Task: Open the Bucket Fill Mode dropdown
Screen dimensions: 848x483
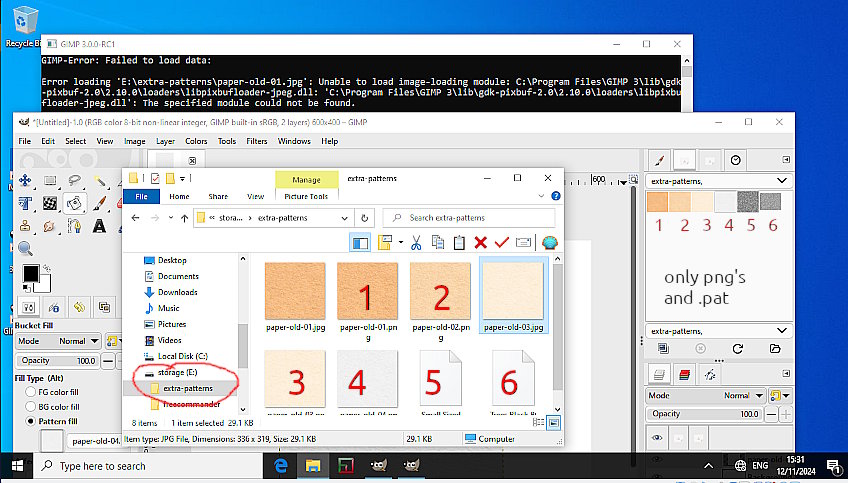Action: coord(71,341)
